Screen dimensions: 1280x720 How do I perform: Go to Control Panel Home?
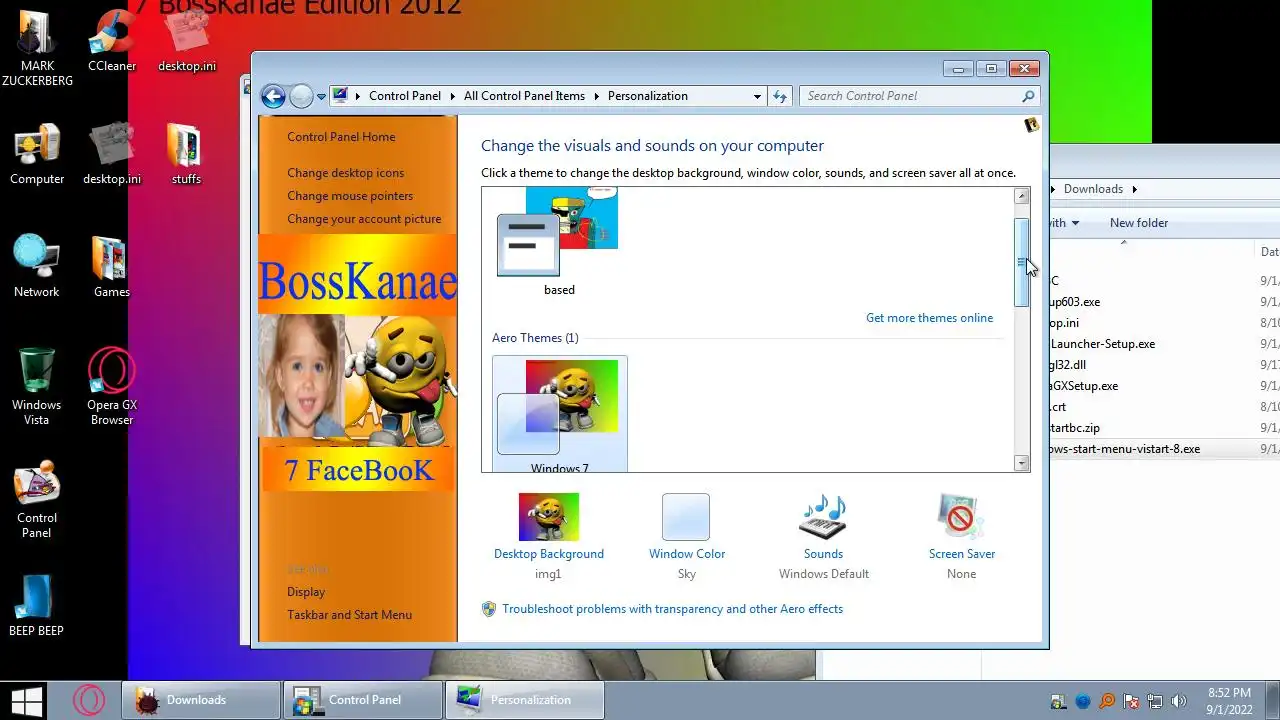[341, 137]
